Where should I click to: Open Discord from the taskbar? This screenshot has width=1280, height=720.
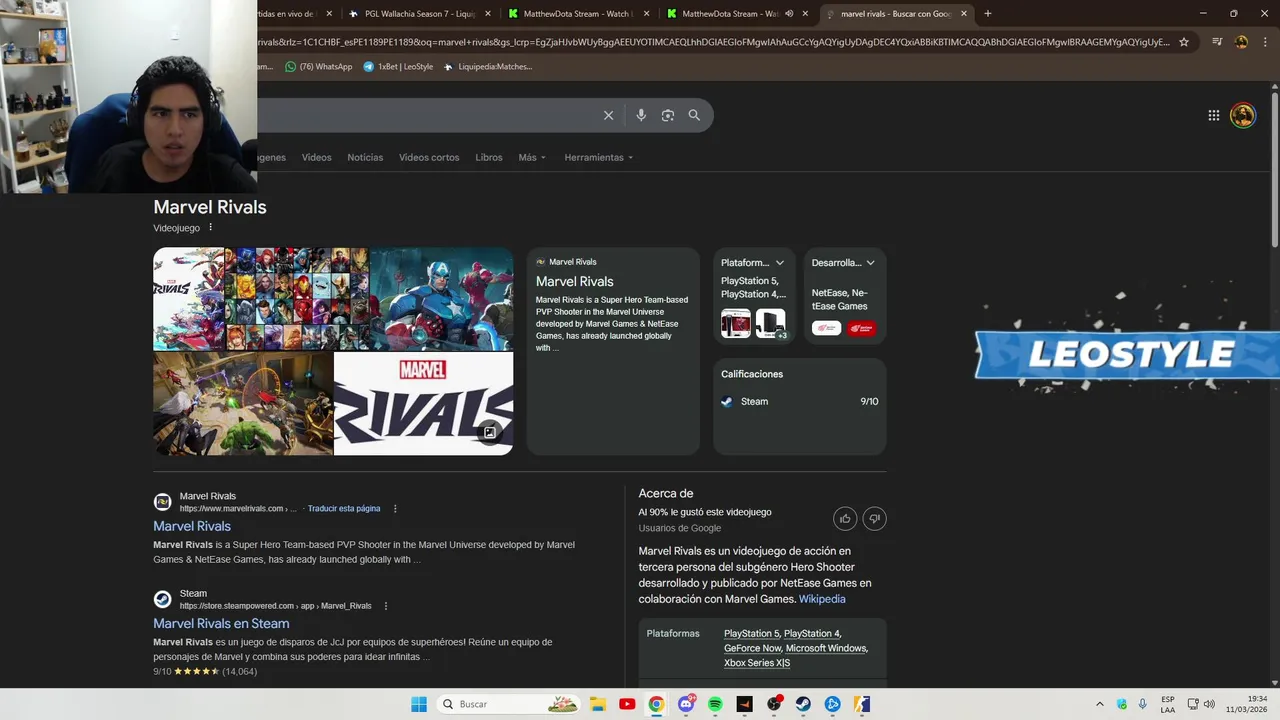coord(686,704)
